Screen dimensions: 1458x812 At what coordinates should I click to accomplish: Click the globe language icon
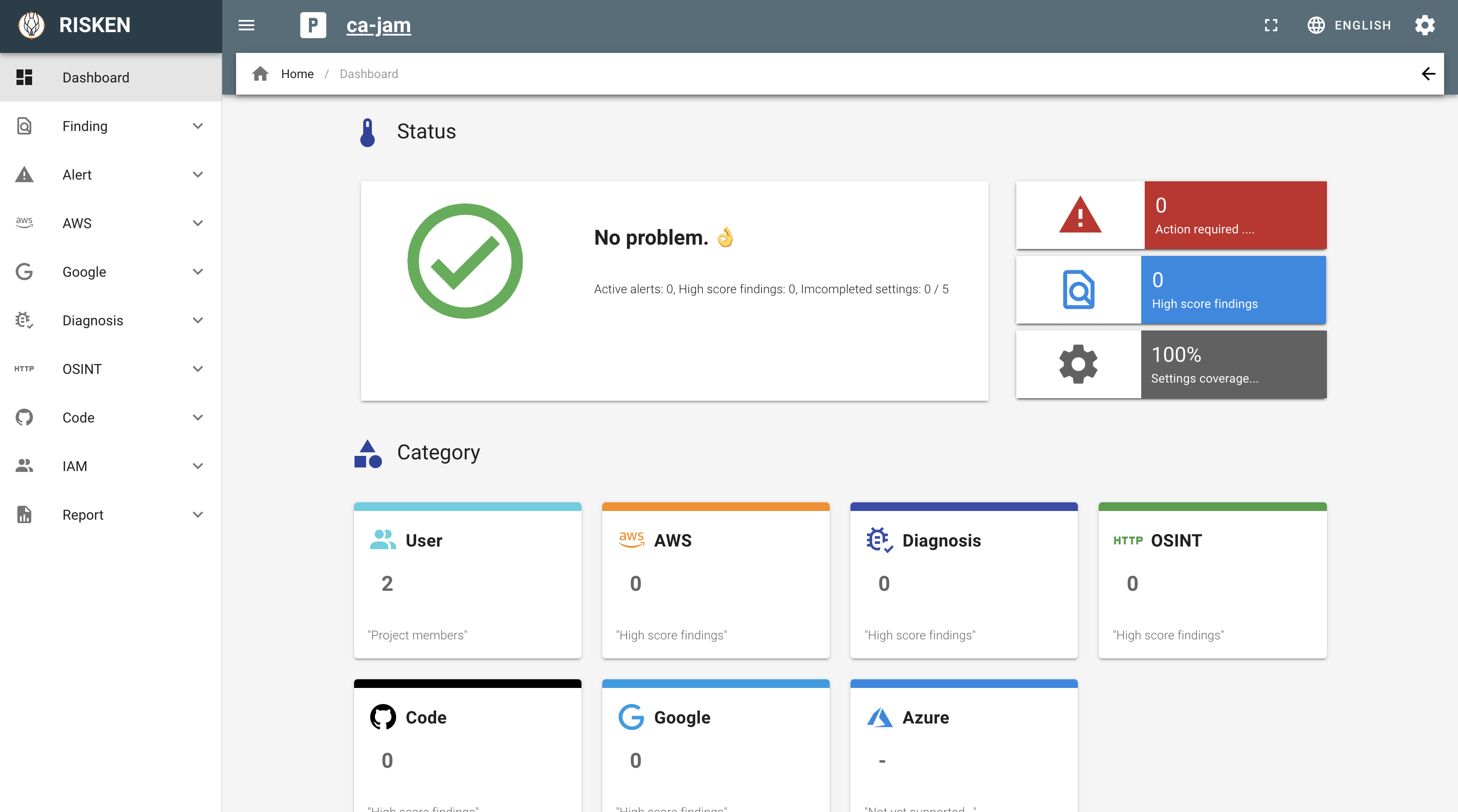[1316, 25]
